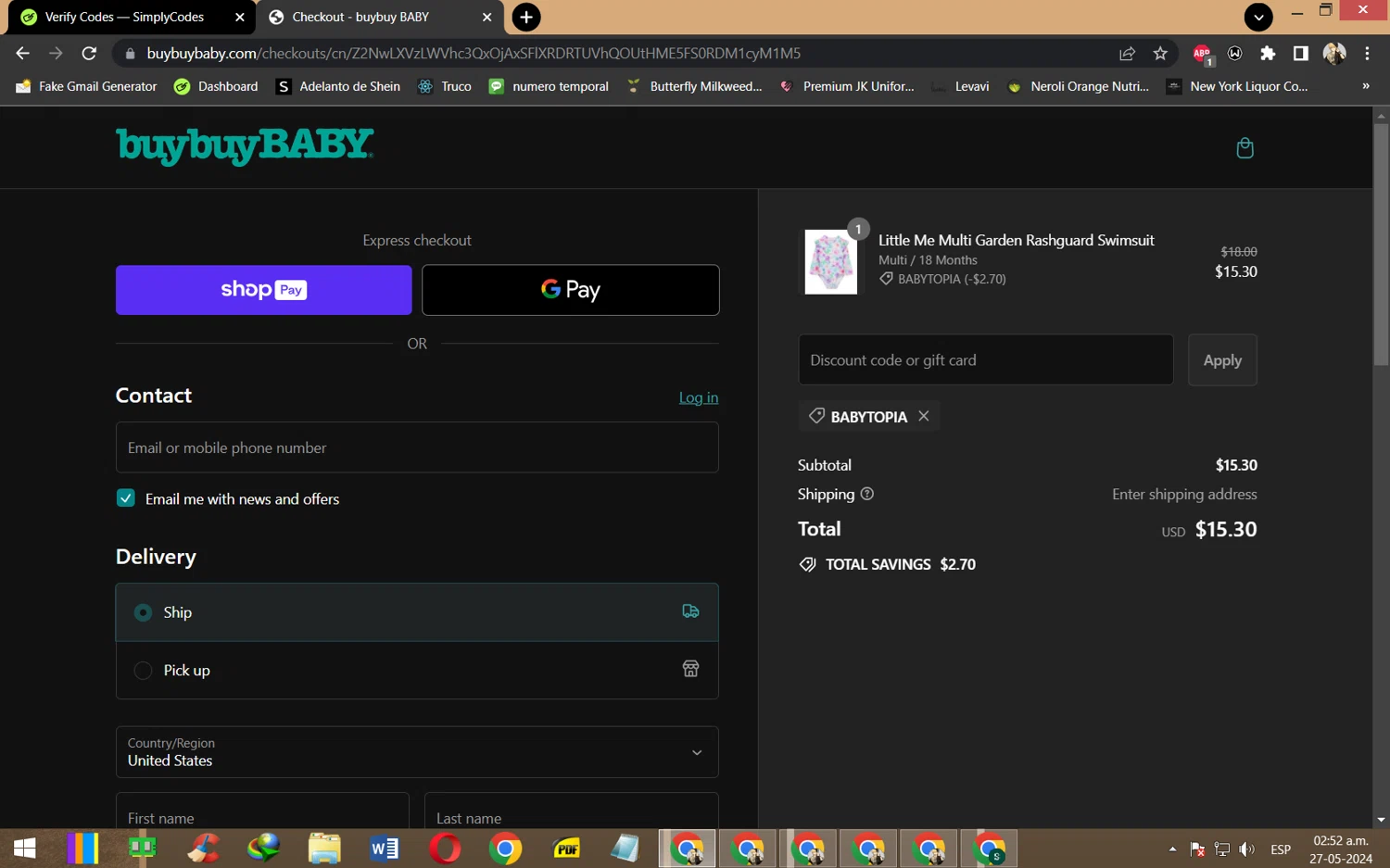Click the network icon in system tray
The image size is (1390, 868).
[x=1222, y=849]
